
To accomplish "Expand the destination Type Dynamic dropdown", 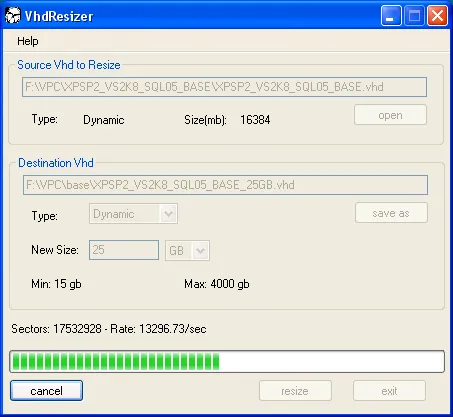I will tap(133, 214).
